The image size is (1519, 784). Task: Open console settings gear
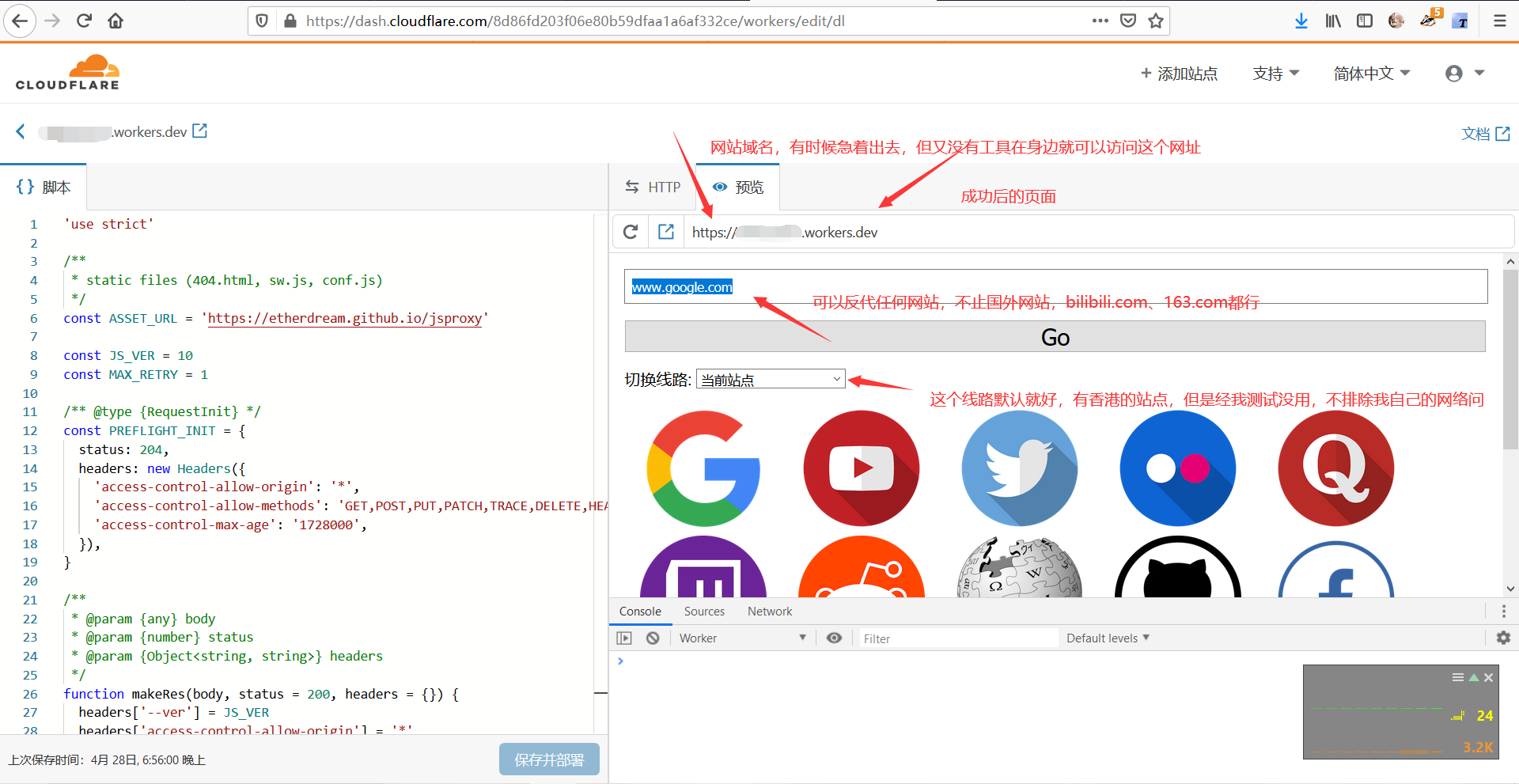1503,638
